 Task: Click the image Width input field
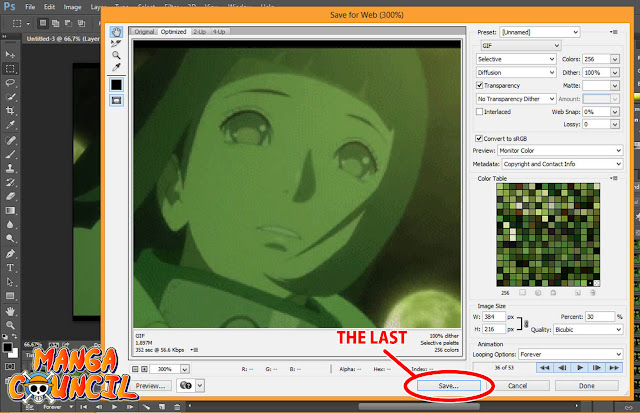point(493,317)
